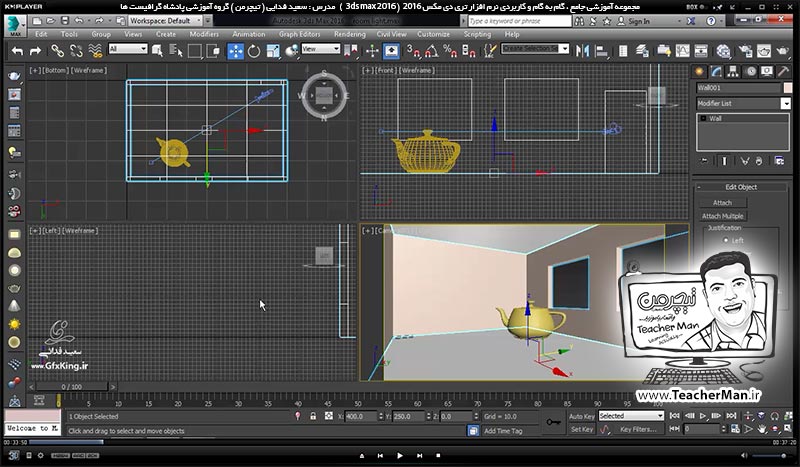Open the Material Editor icon
The height and width of the screenshot is (467, 800).
pyautogui.click(x=723, y=51)
